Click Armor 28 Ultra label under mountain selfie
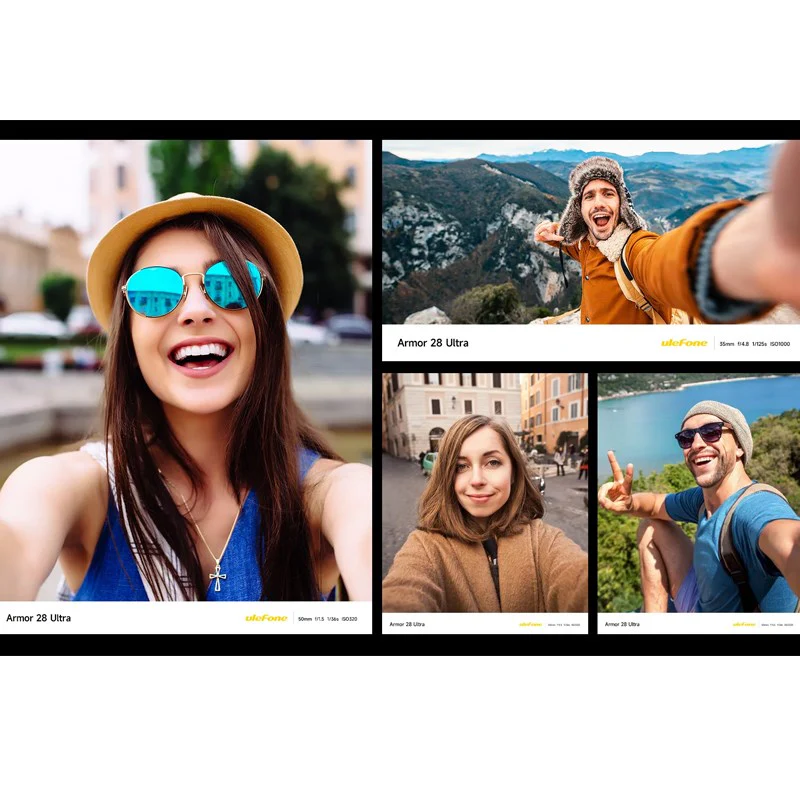Image resolution: width=800 pixels, height=800 pixels. click(x=433, y=343)
